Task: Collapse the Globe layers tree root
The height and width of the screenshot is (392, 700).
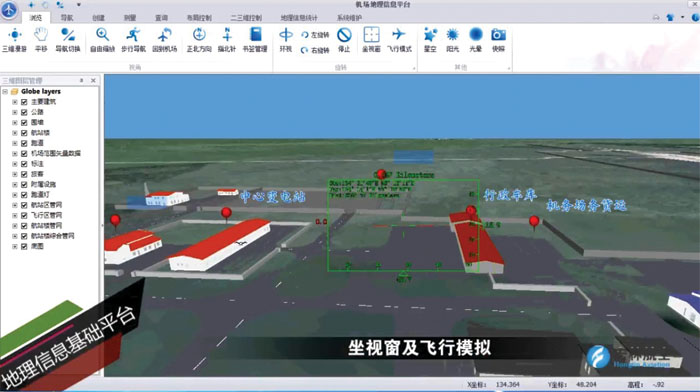Action: (x=5, y=92)
